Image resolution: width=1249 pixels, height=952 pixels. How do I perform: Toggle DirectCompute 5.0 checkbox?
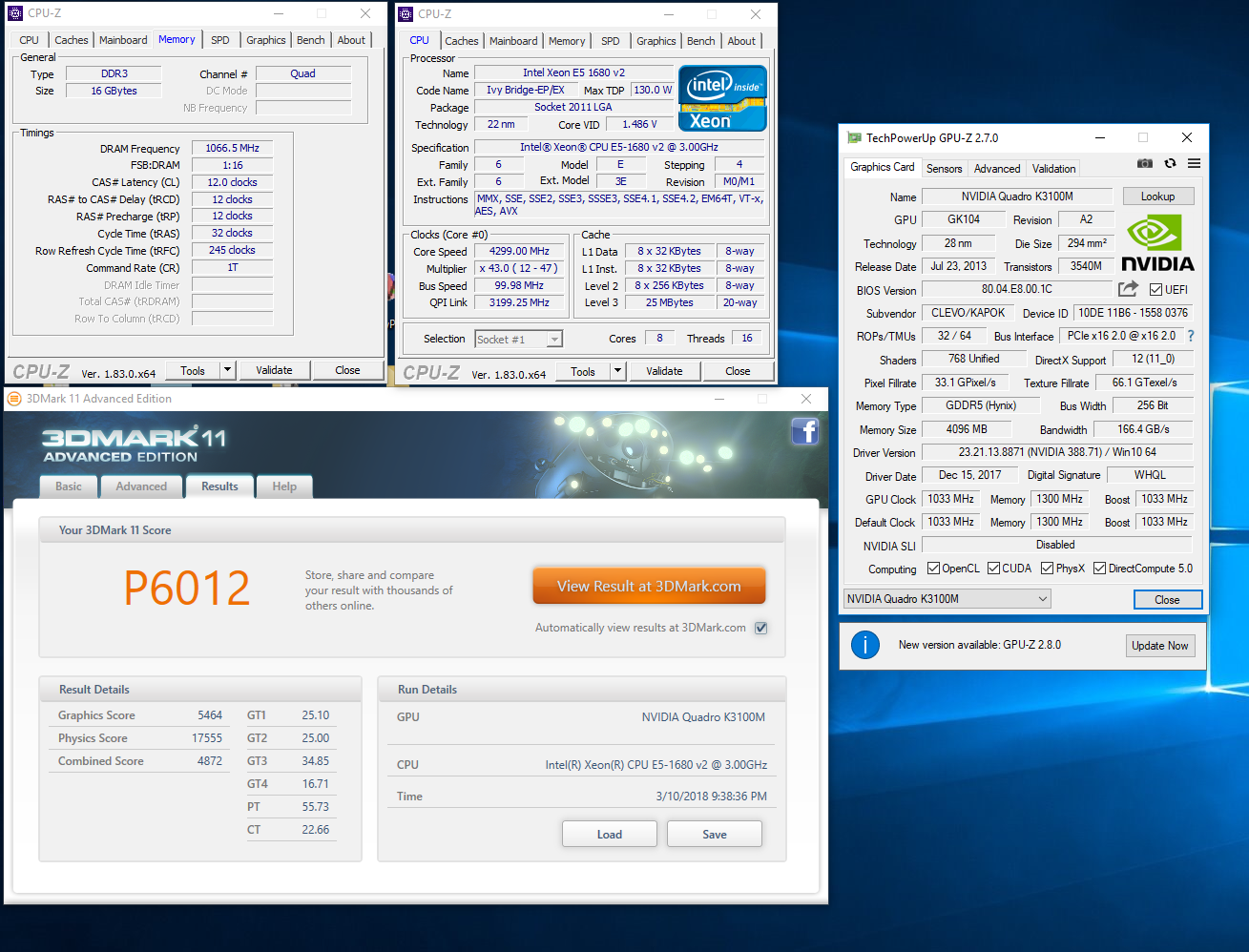(x=1099, y=569)
